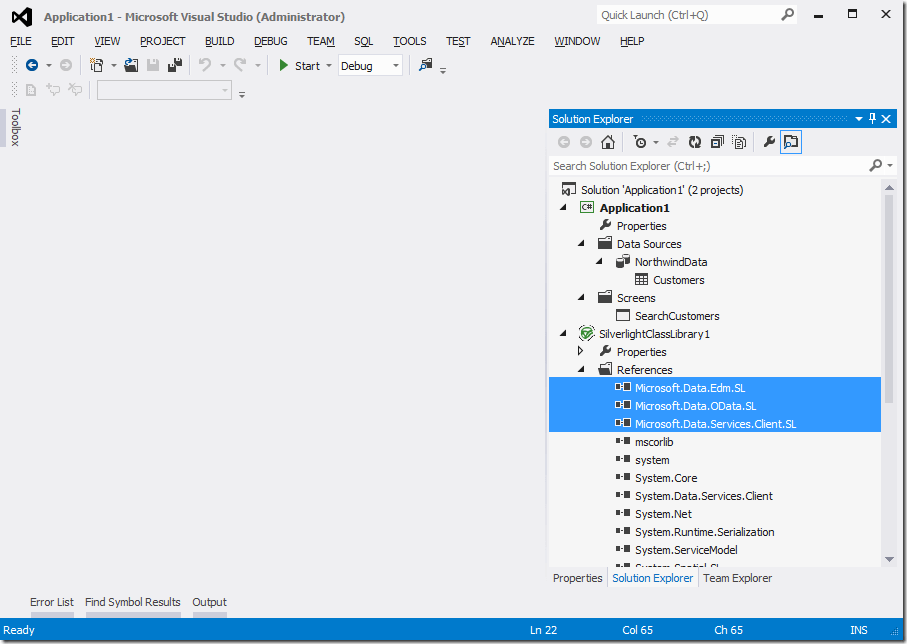Image resolution: width=907 pixels, height=644 pixels.
Task: Click the Find in Files toolbar icon
Action: tap(426, 65)
